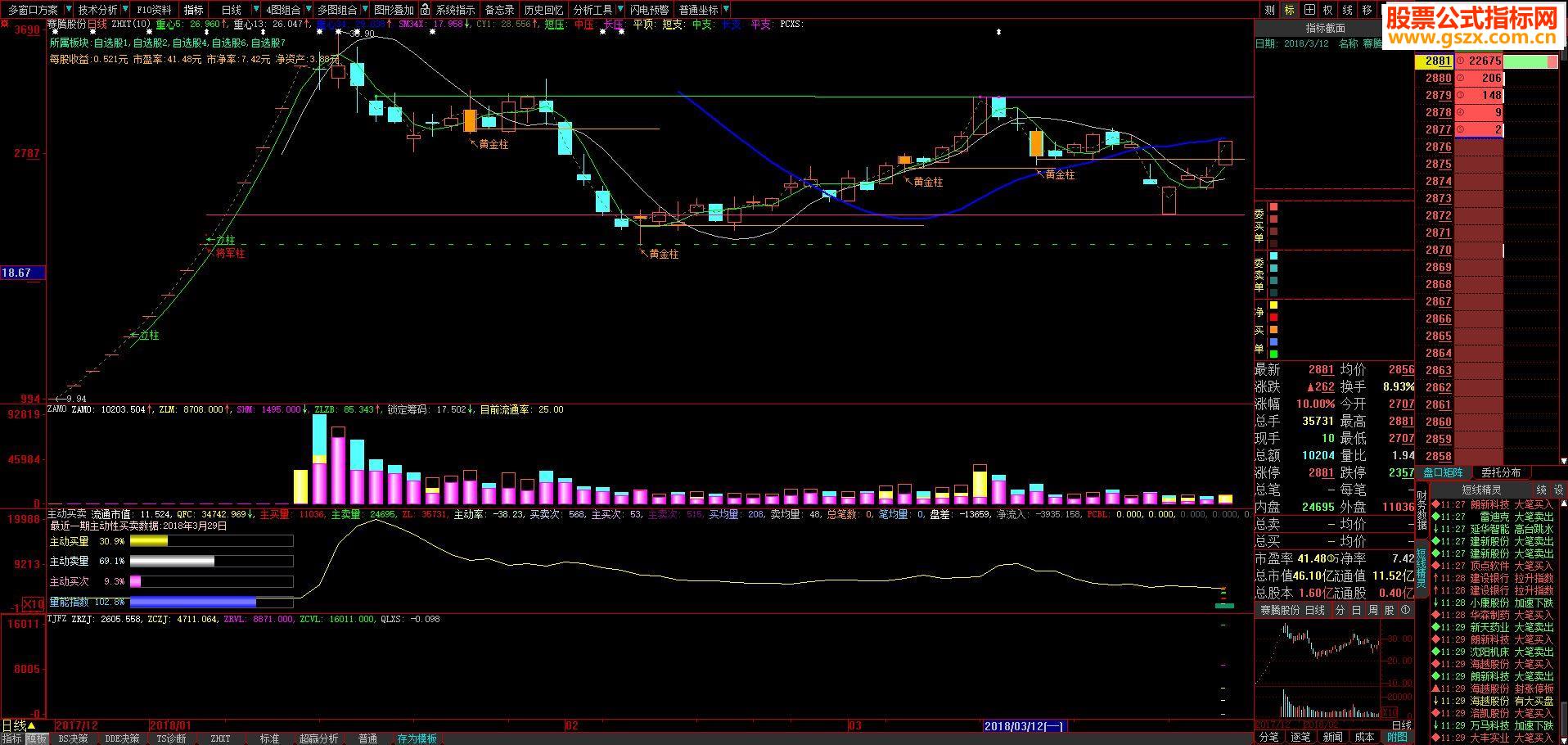Expand the 技术分析 dropdown arrow
This screenshot has height=745, width=1568.
[x=125, y=10]
